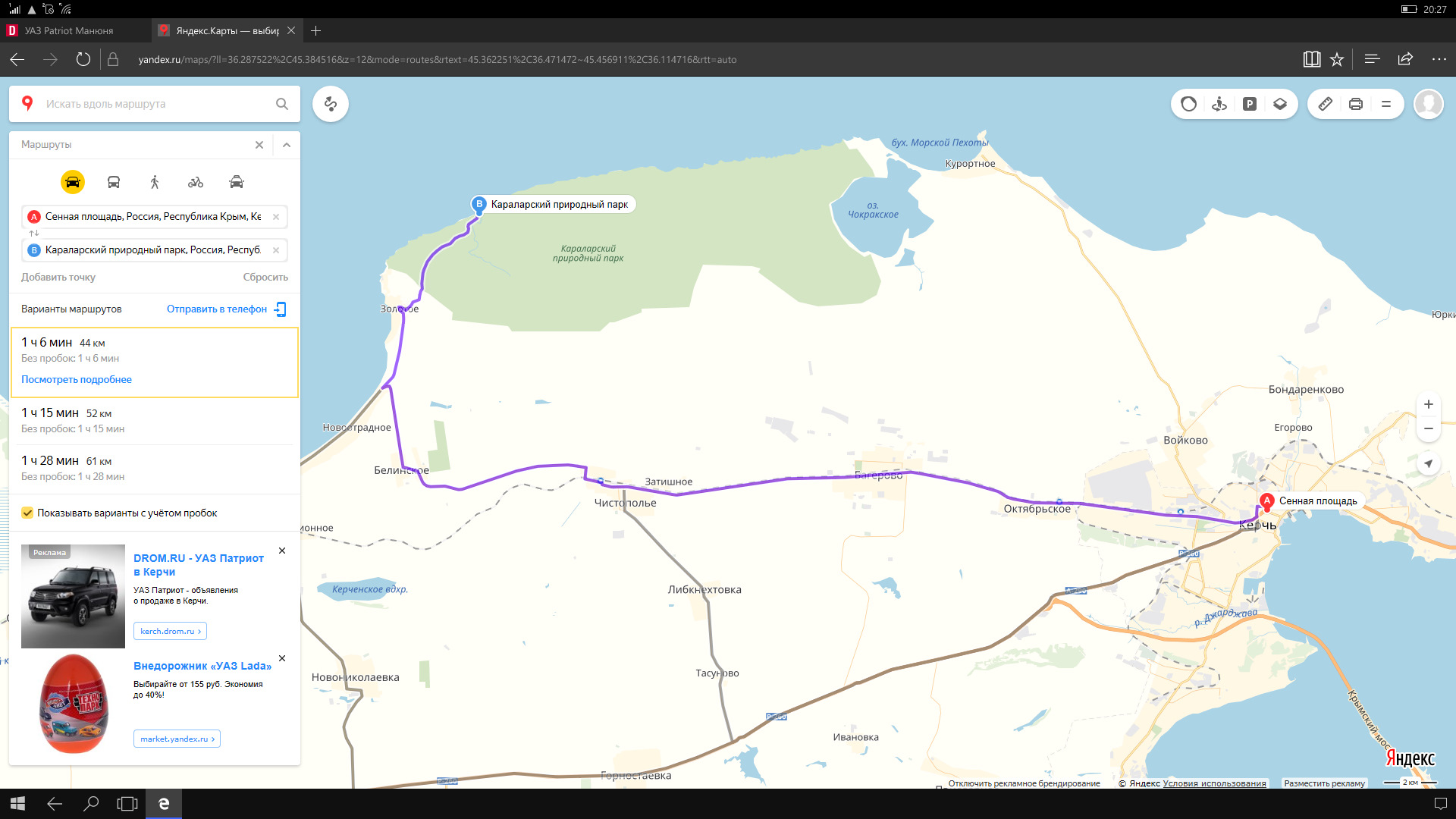Go back in browser
The height and width of the screenshot is (819, 1456).
(17, 59)
